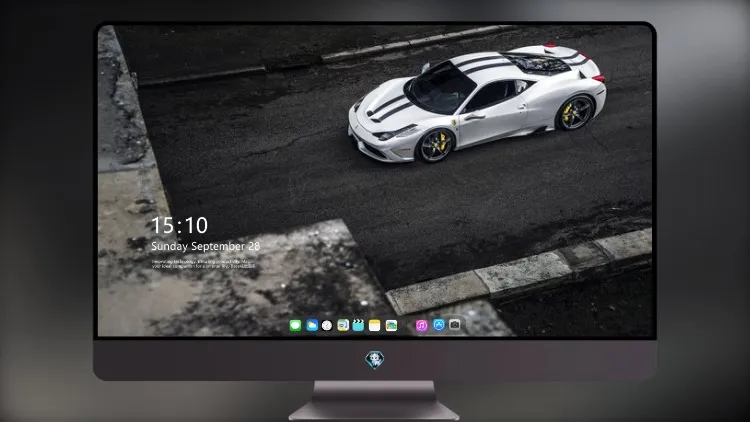
Task: Open the clapperboard Videos app in dock
Action: 358,325
